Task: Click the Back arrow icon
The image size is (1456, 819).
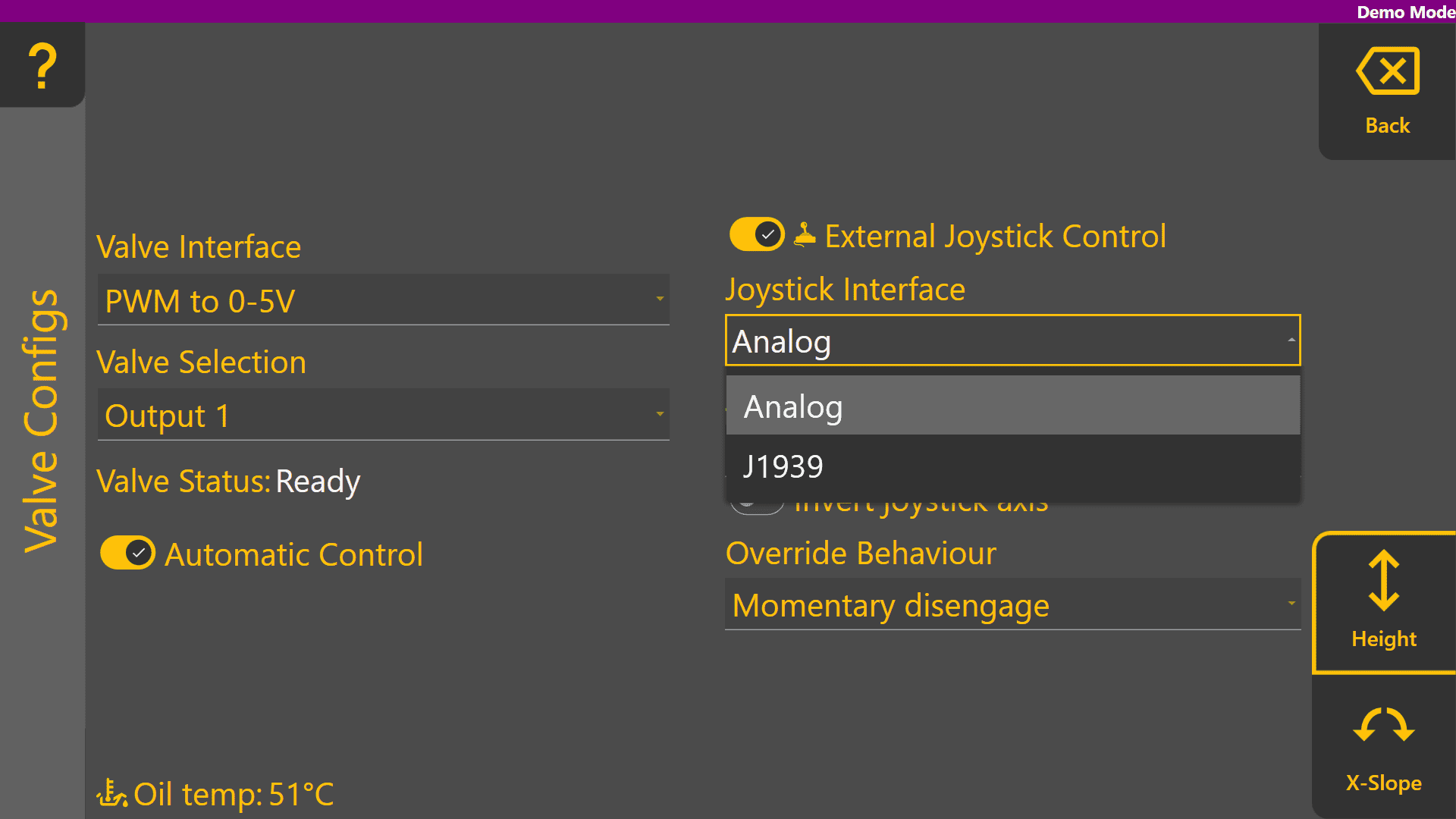Action: coord(1387,71)
